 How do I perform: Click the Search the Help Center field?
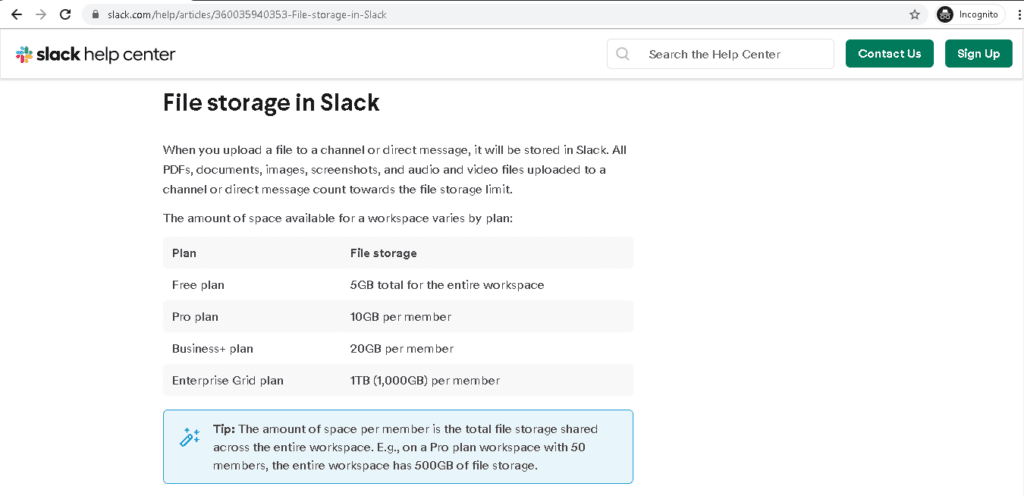[x=720, y=54]
